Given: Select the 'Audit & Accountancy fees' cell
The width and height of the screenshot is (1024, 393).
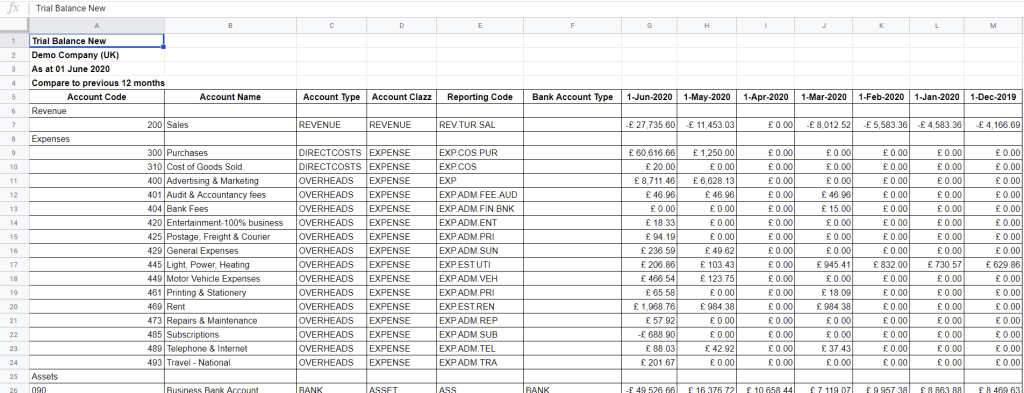Looking at the screenshot, I should (x=231, y=195).
